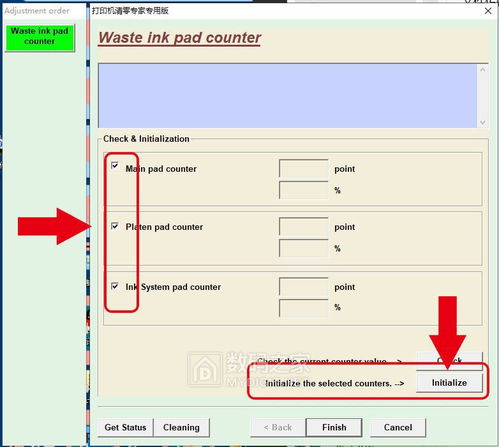The height and width of the screenshot is (447, 499).
Task: Focus the Platen pad counter percent field
Action: tap(304, 248)
